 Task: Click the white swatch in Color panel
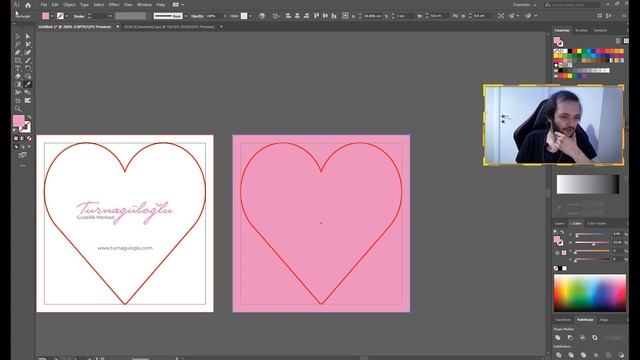564,268
